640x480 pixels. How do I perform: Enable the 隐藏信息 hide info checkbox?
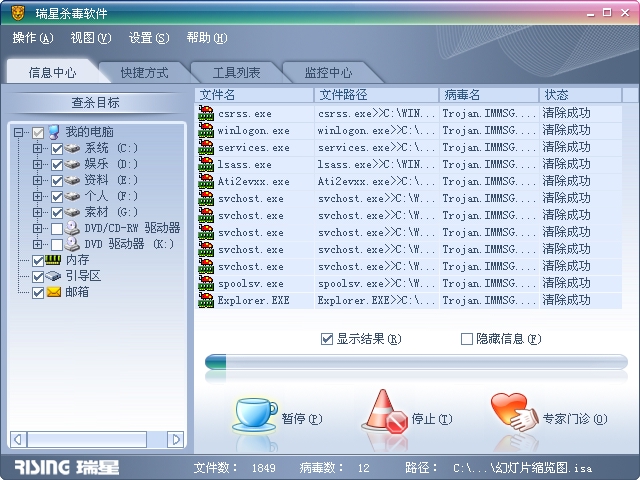[467, 339]
